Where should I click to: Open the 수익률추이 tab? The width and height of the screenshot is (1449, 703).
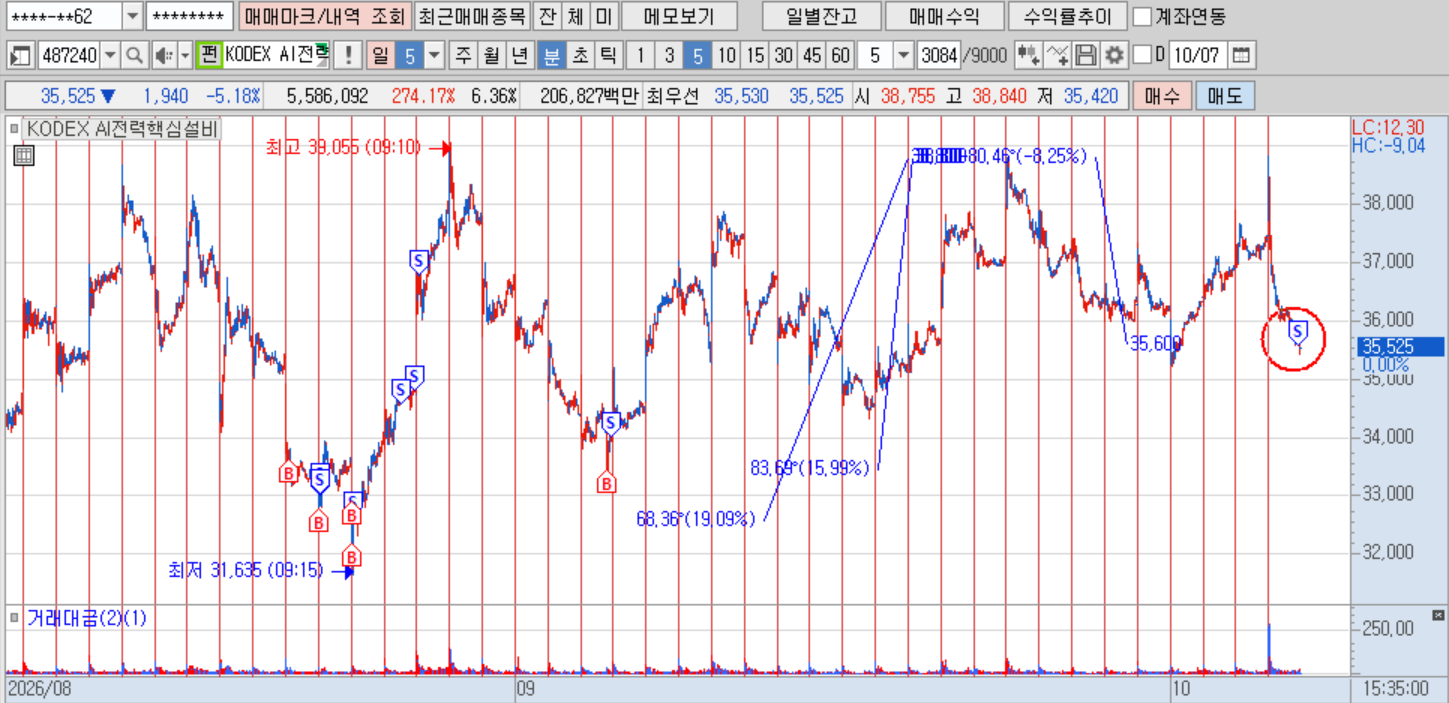1067,16
